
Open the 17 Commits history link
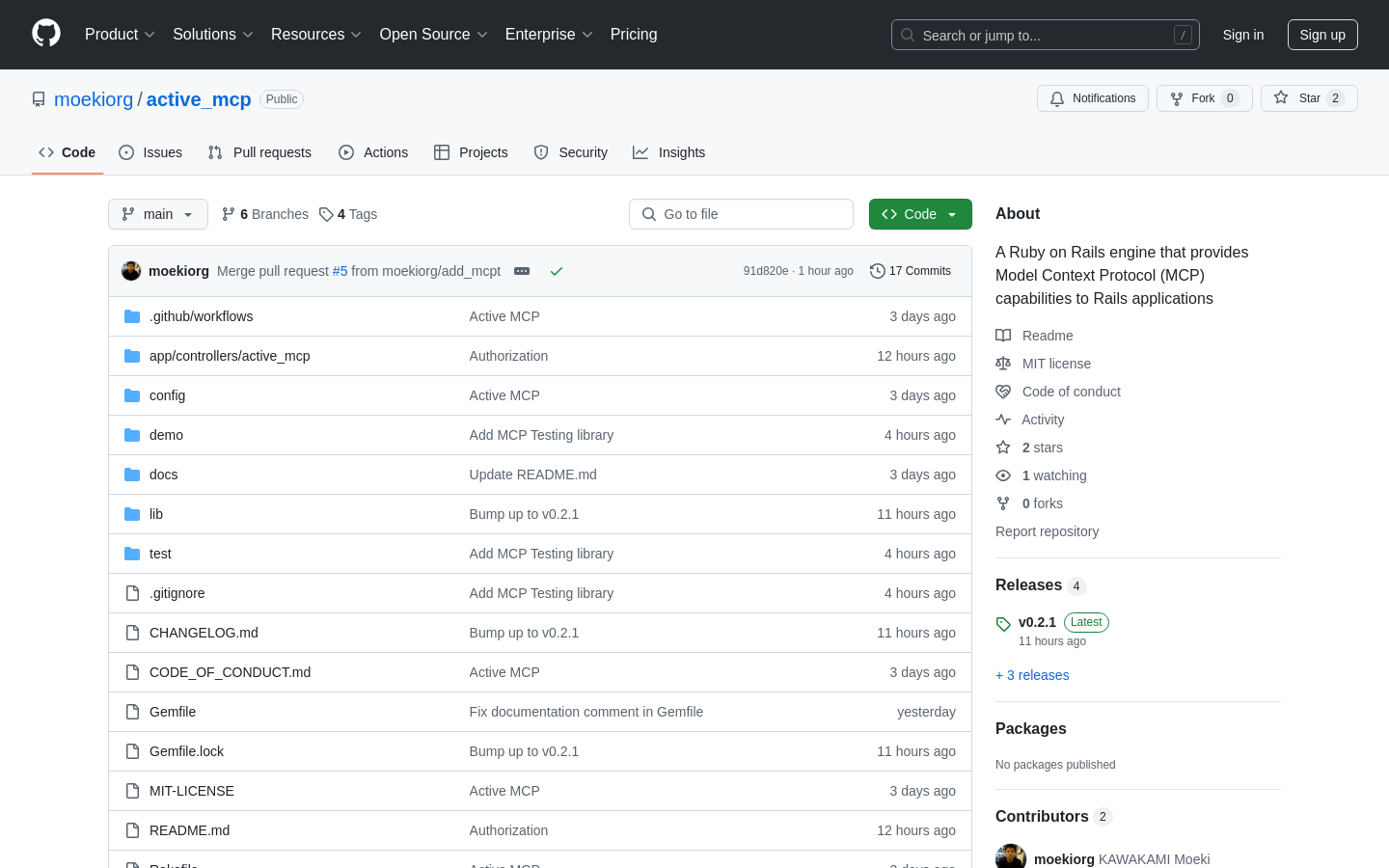pos(911,271)
